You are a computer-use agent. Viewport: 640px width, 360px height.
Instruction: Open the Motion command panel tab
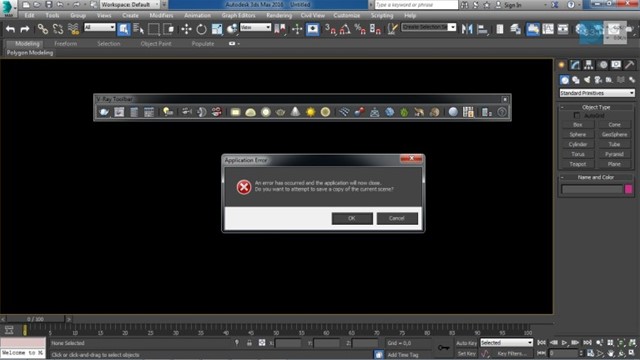[x=602, y=65]
